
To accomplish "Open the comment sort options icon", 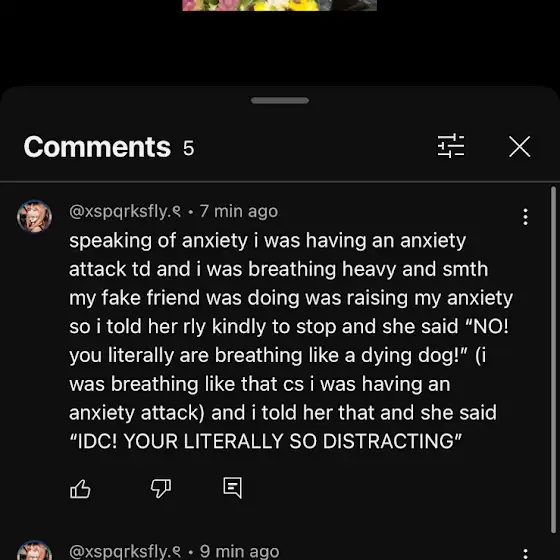I will point(451,146).
